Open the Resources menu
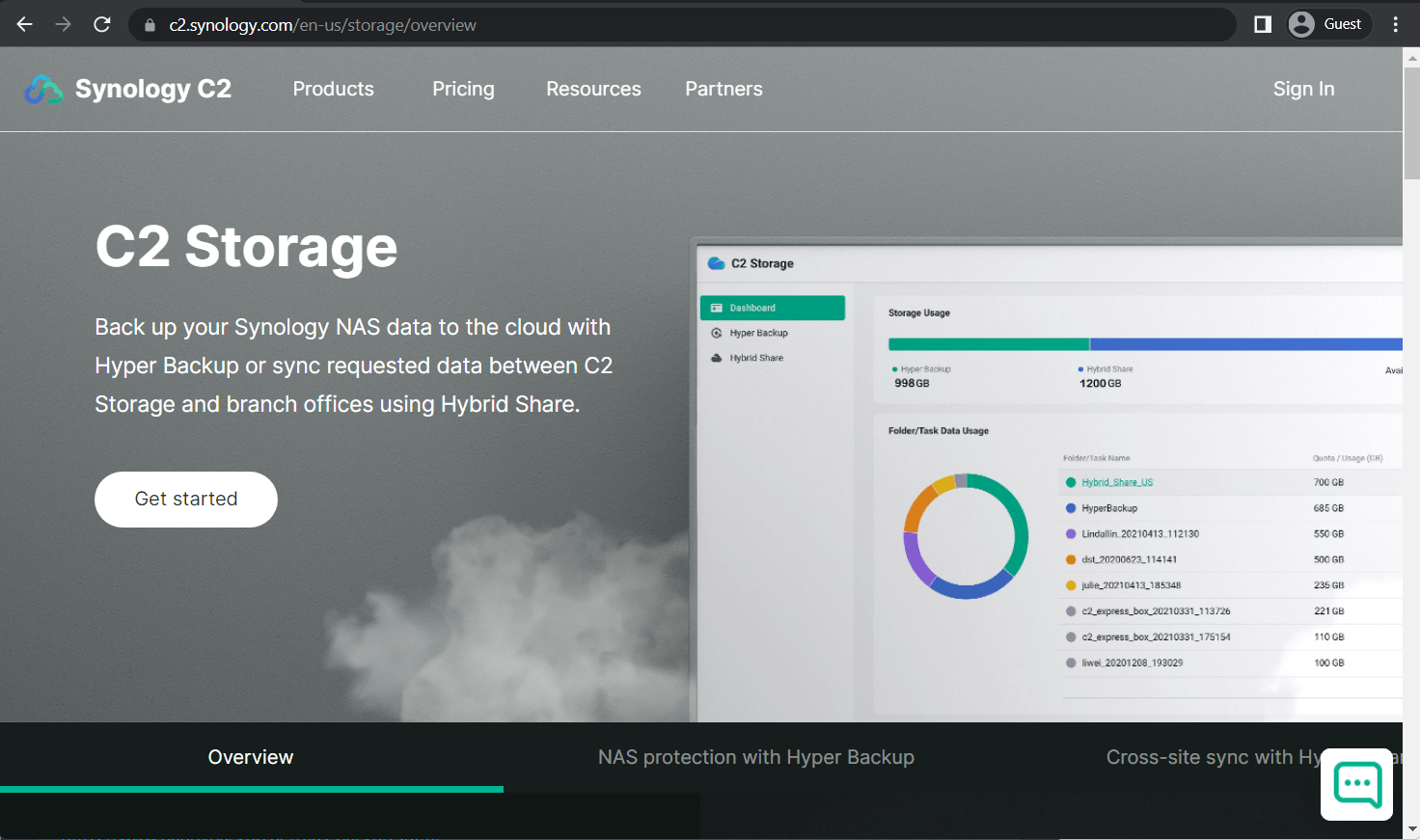The height and width of the screenshot is (840, 1420). [593, 89]
